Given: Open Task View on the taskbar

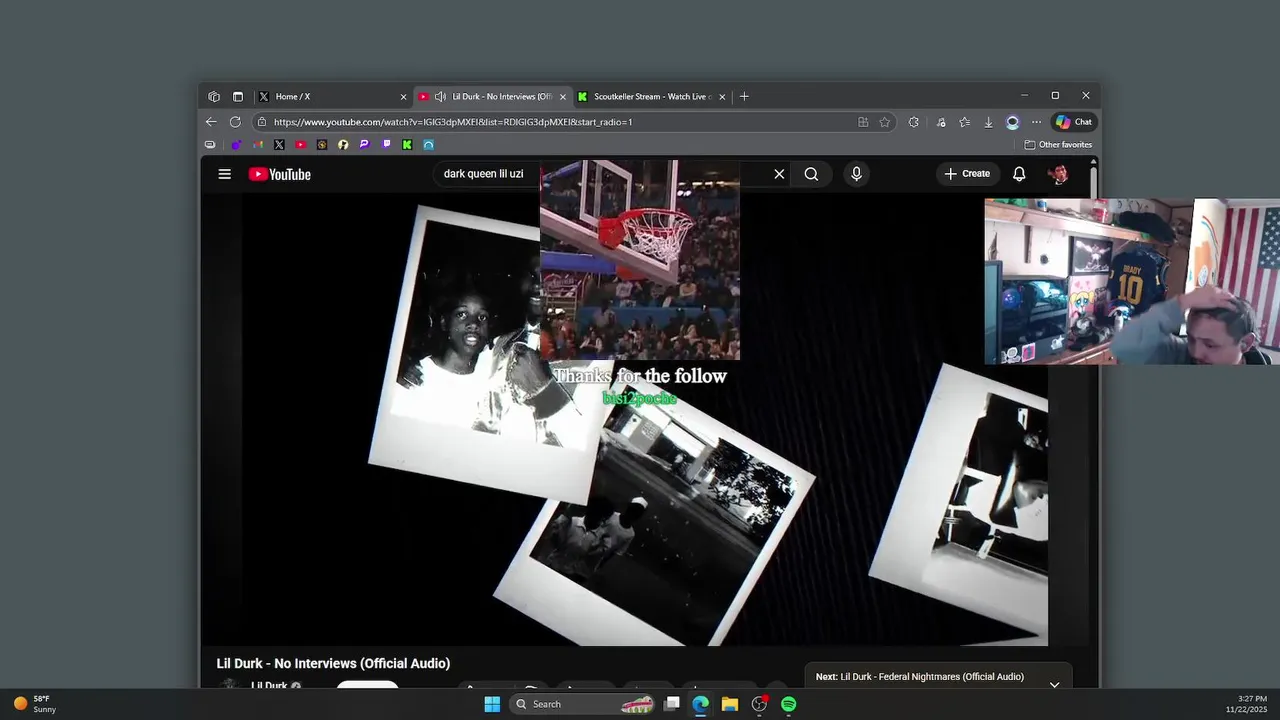Looking at the screenshot, I should pyautogui.click(x=672, y=704).
